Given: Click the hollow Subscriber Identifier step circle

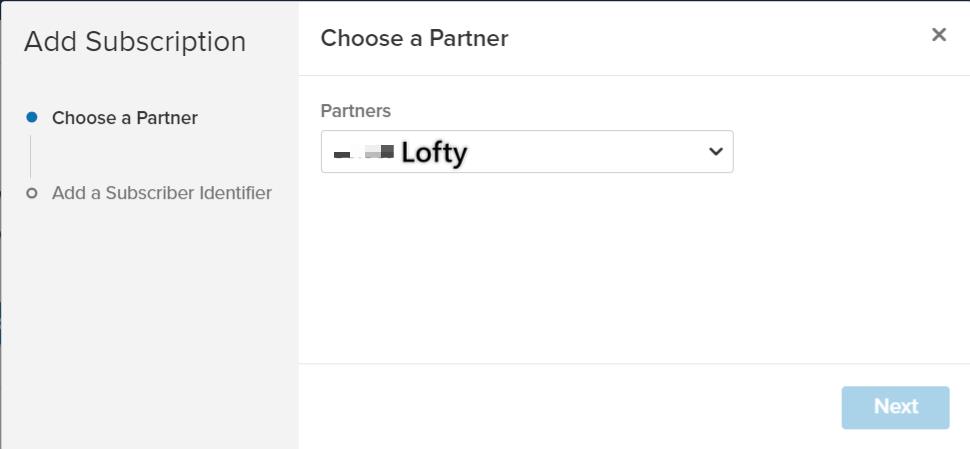Looking at the screenshot, I should [32, 193].
